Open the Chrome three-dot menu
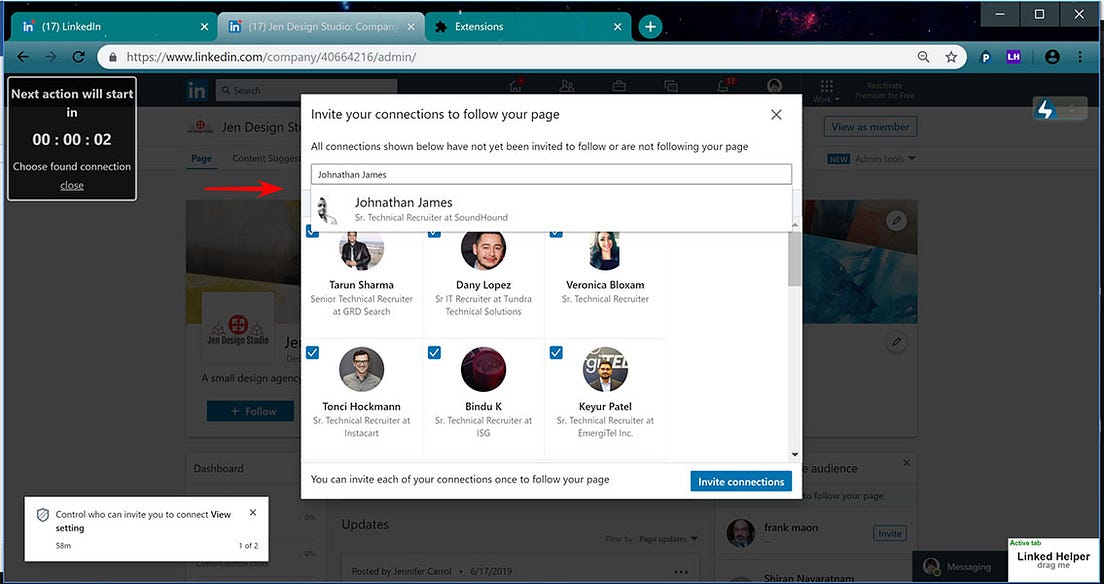Viewport: 1104px width, 584px height. [1080, 57]
